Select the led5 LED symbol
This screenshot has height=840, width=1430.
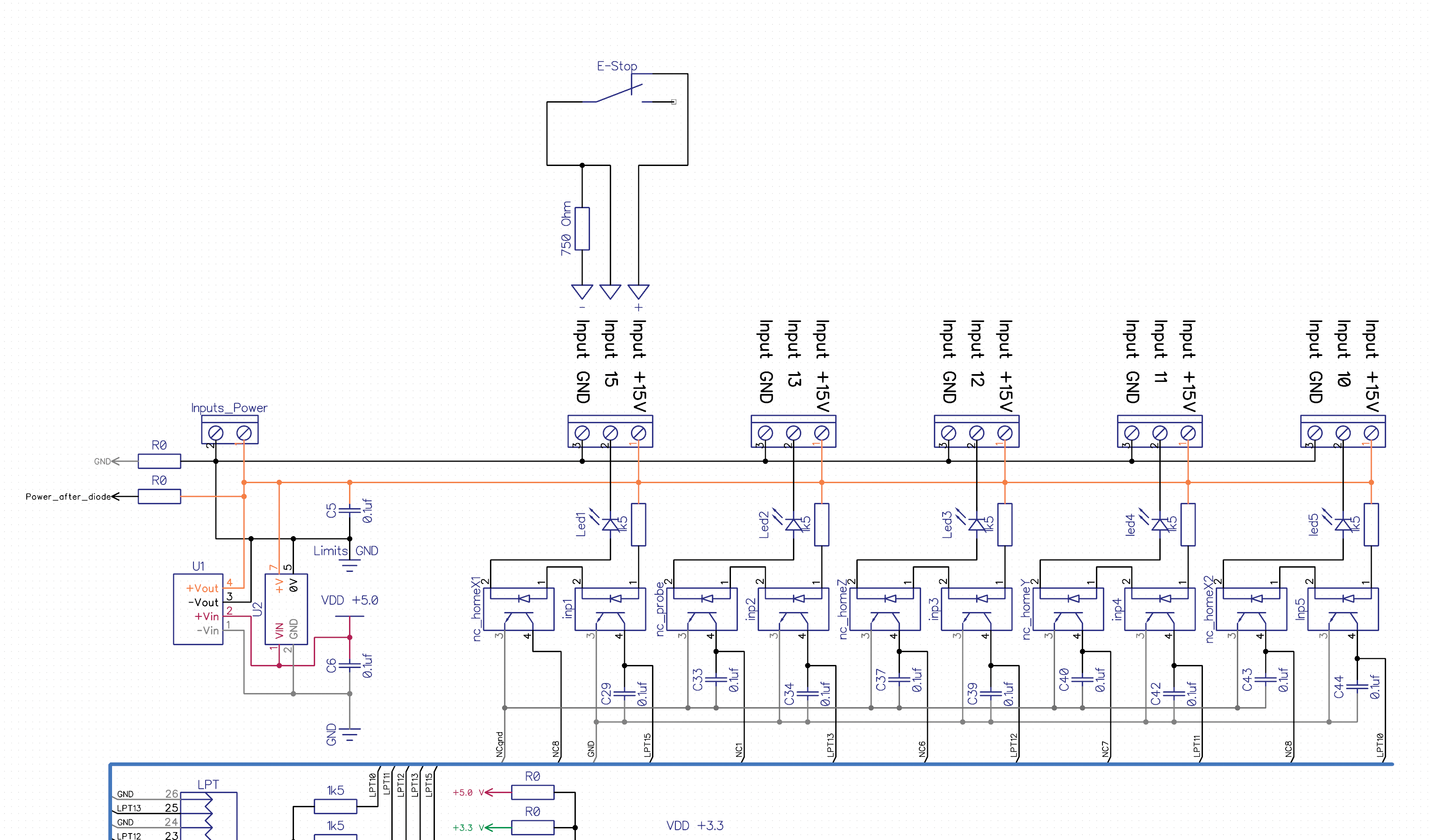[x=1343, y=525]
